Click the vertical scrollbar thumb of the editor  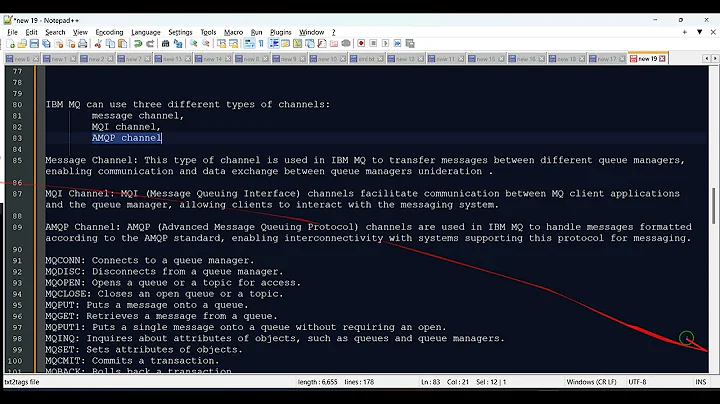tap(713, 206)
